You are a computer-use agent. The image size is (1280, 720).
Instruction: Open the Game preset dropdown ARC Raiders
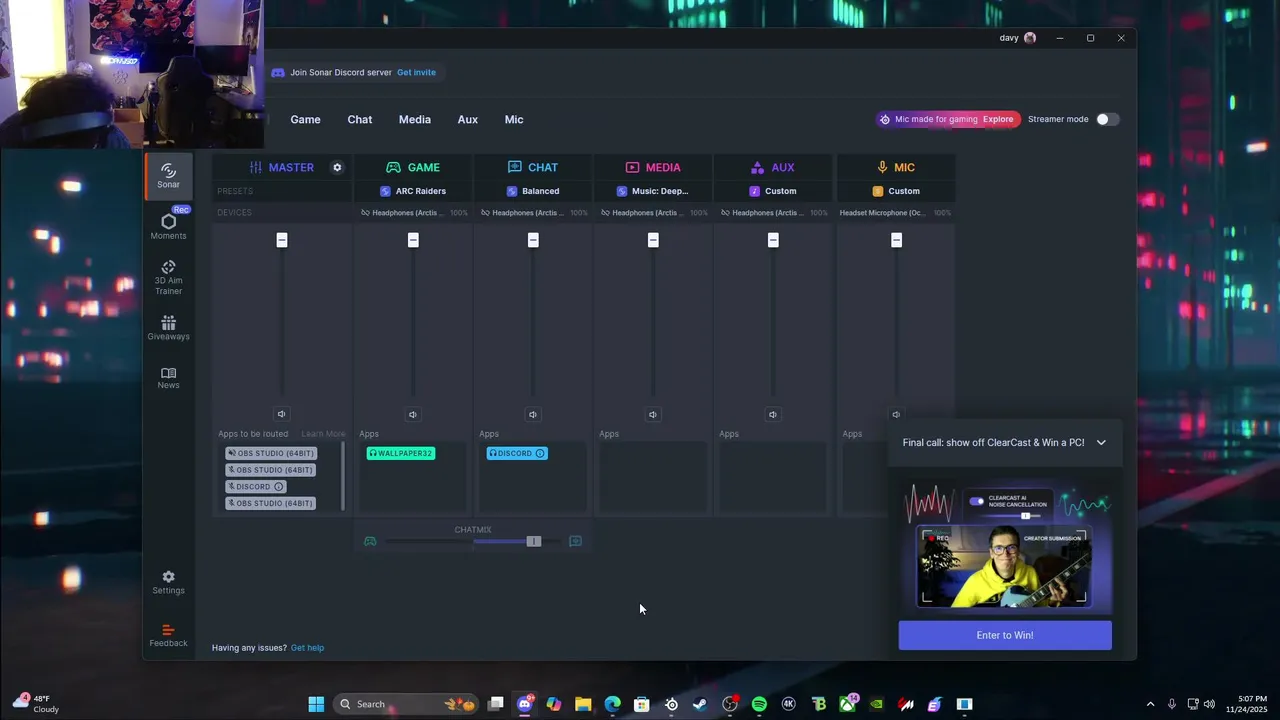413,191
